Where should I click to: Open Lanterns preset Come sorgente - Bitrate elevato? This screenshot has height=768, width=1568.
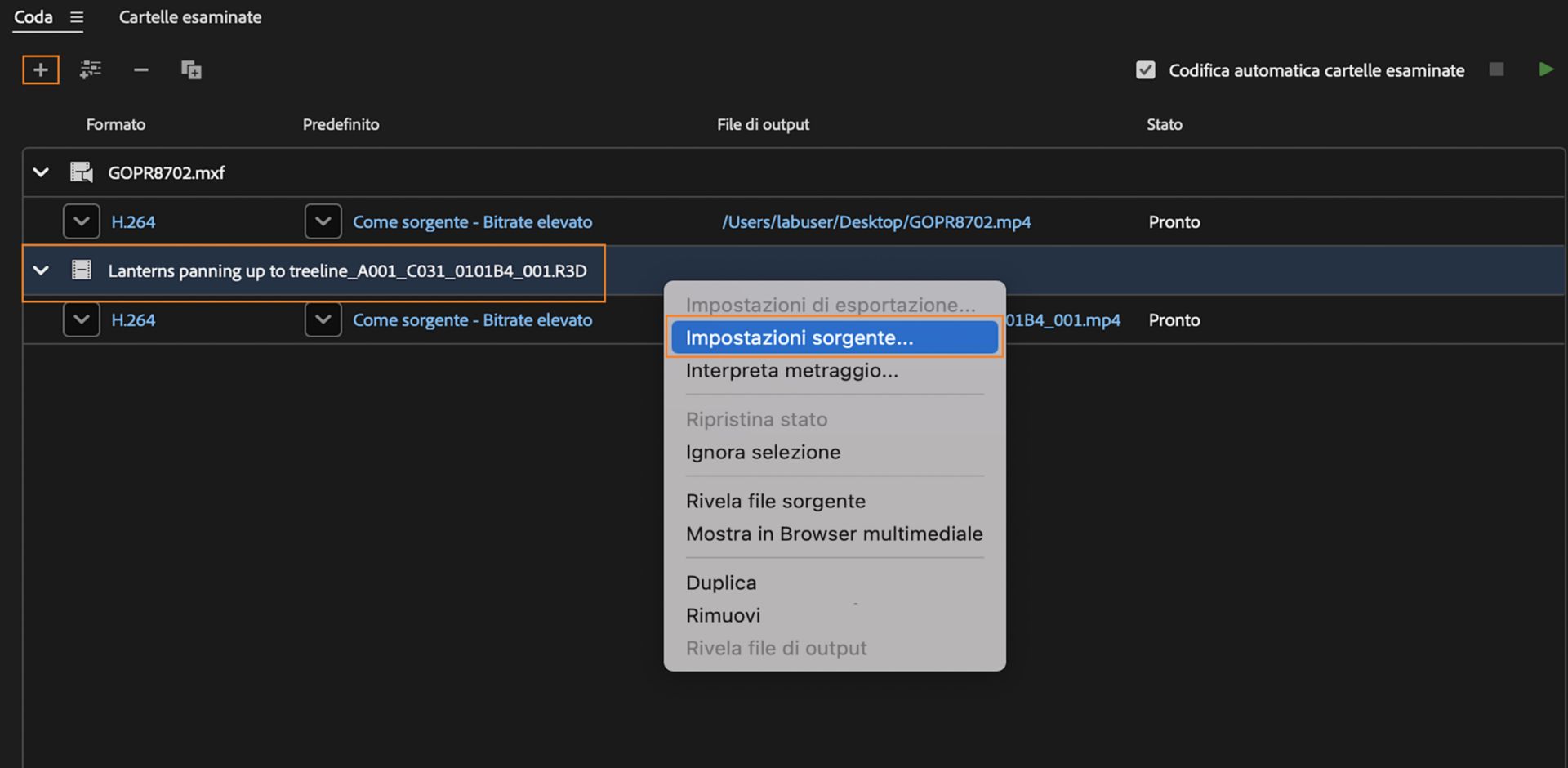pos(472,319)
